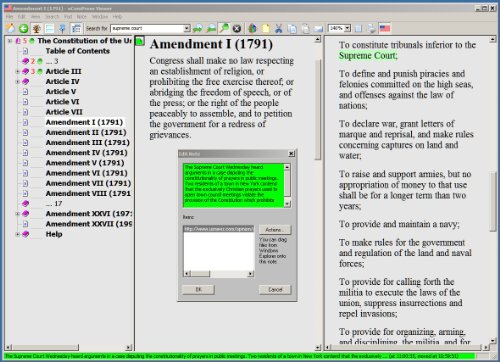
Task: Click the page layout icon after zoom box
Action: click(x=358, y=28)
